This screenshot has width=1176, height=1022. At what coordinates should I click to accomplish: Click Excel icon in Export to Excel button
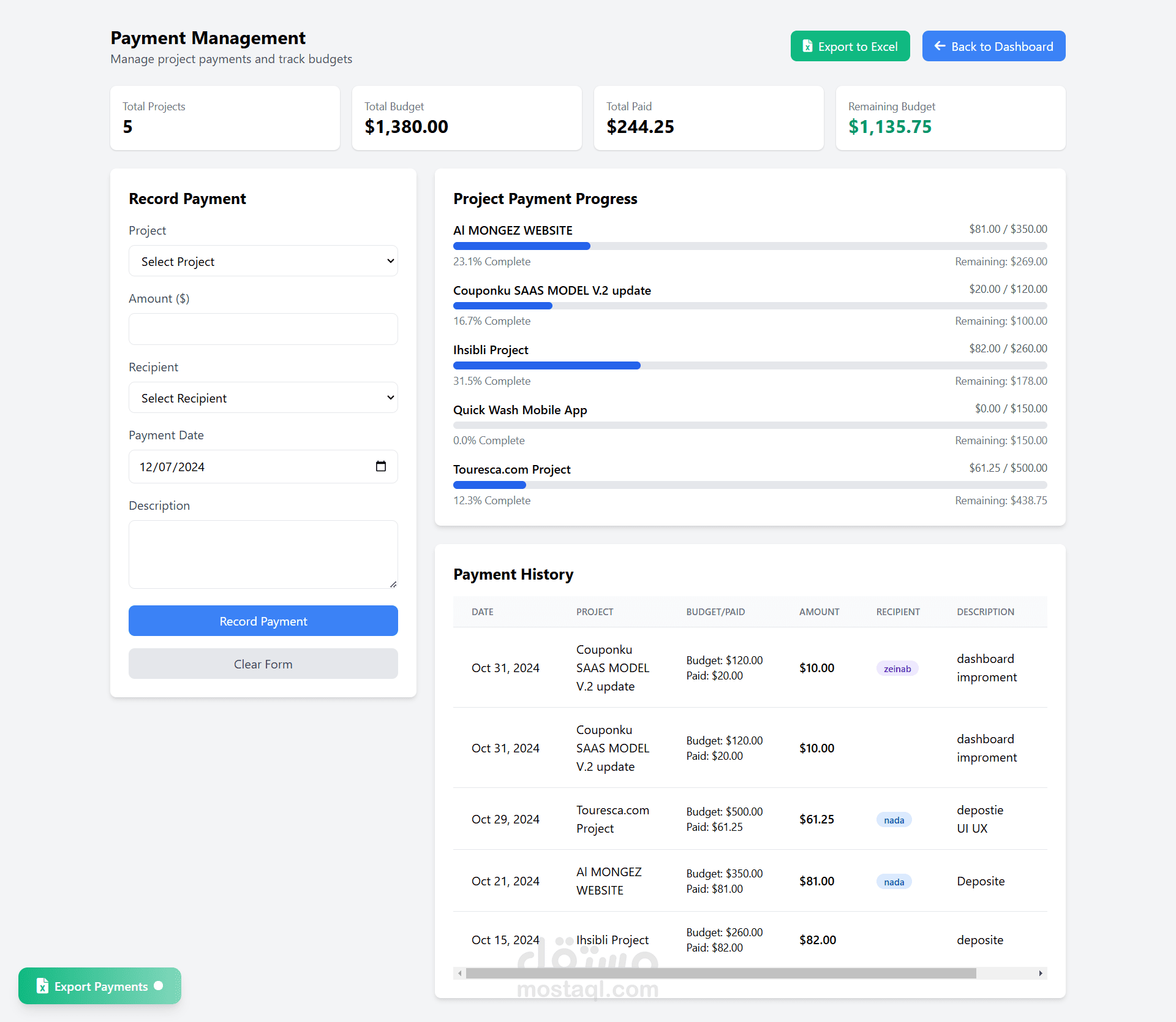click(807, 47)
